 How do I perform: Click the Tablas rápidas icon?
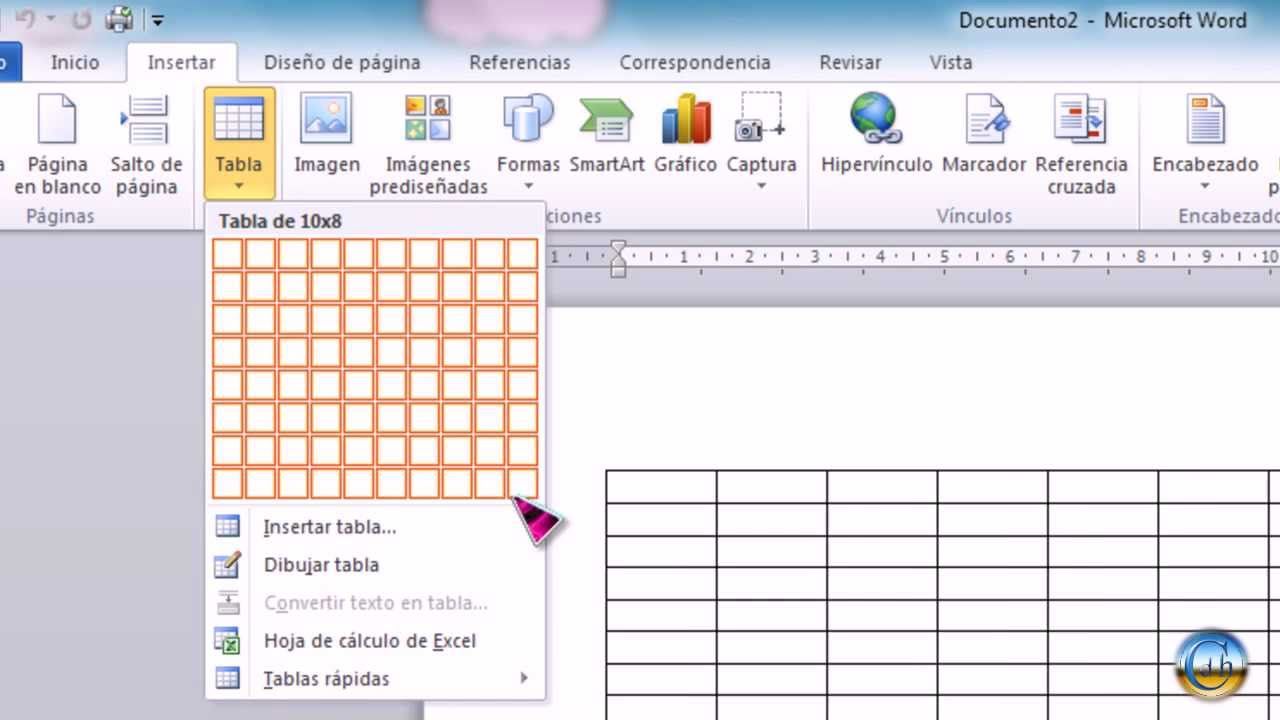(x=228, y=679)
